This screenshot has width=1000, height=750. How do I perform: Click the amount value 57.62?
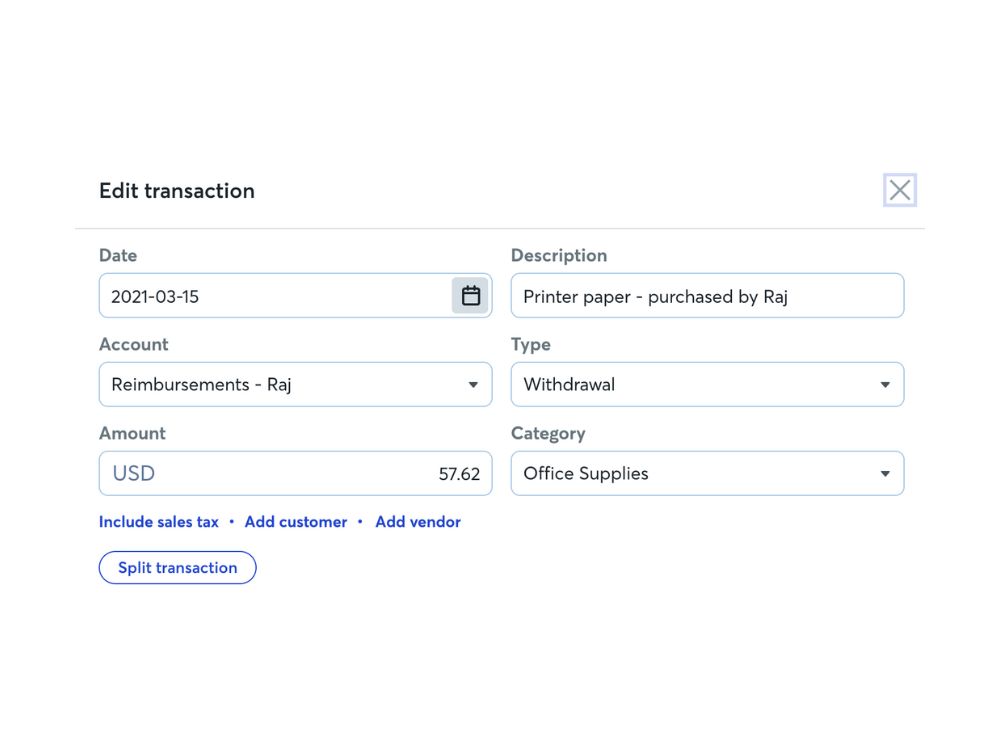pos(459,474)
